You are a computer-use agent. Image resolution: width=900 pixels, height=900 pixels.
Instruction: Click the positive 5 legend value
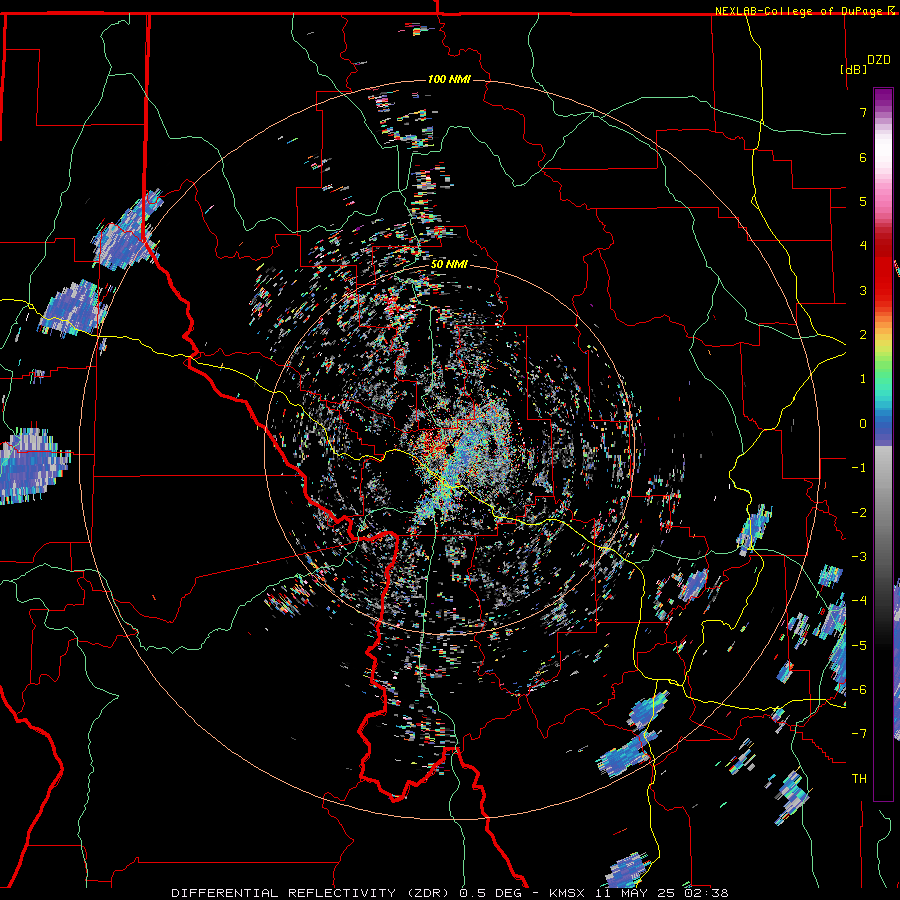pyautogui.click(x=863, y=201)
